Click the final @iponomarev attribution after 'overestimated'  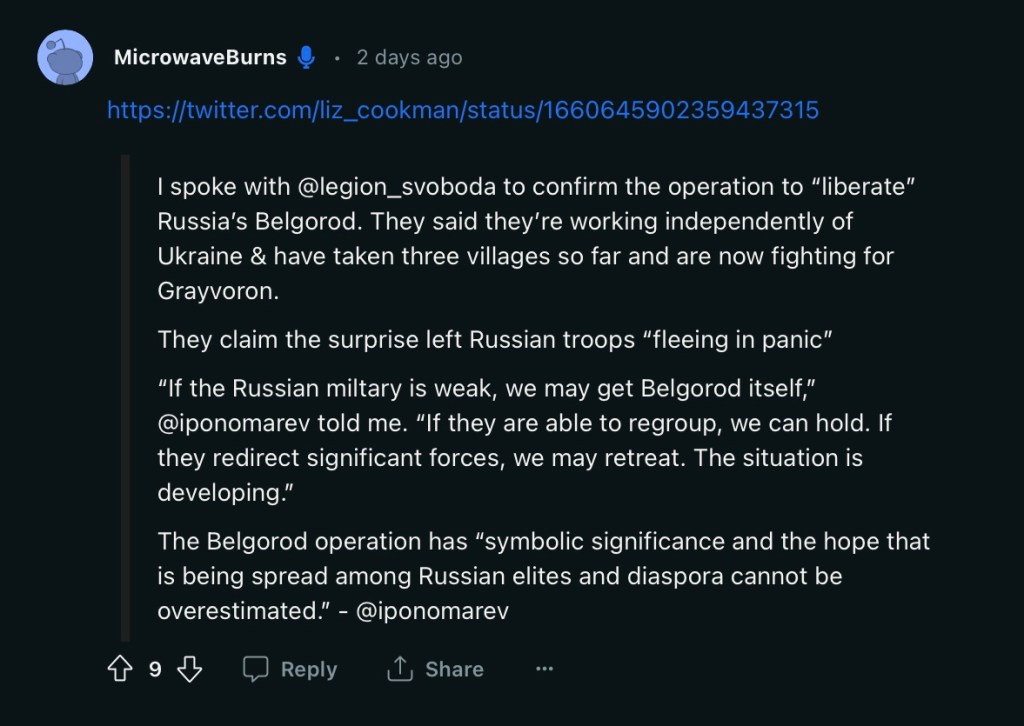432,610
